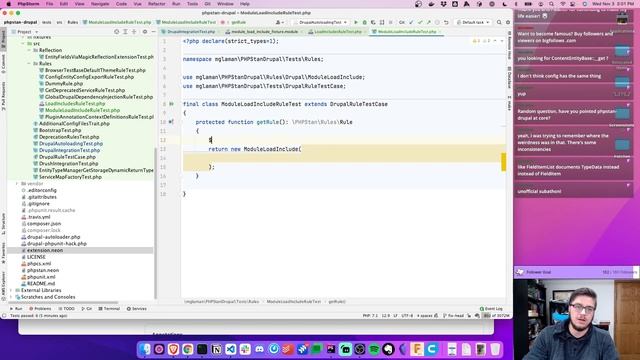Open the Terminal tool window

(x=109, y=309)
